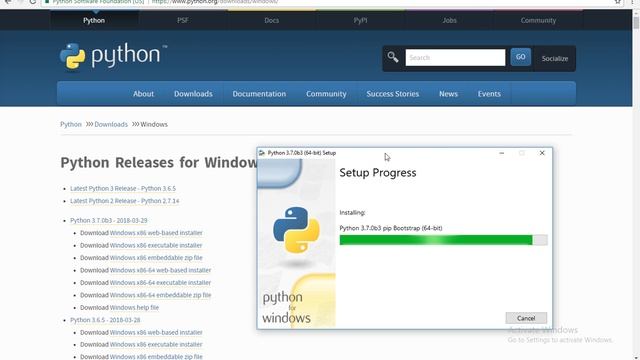Click the GO search button

[x=520, y=57]
